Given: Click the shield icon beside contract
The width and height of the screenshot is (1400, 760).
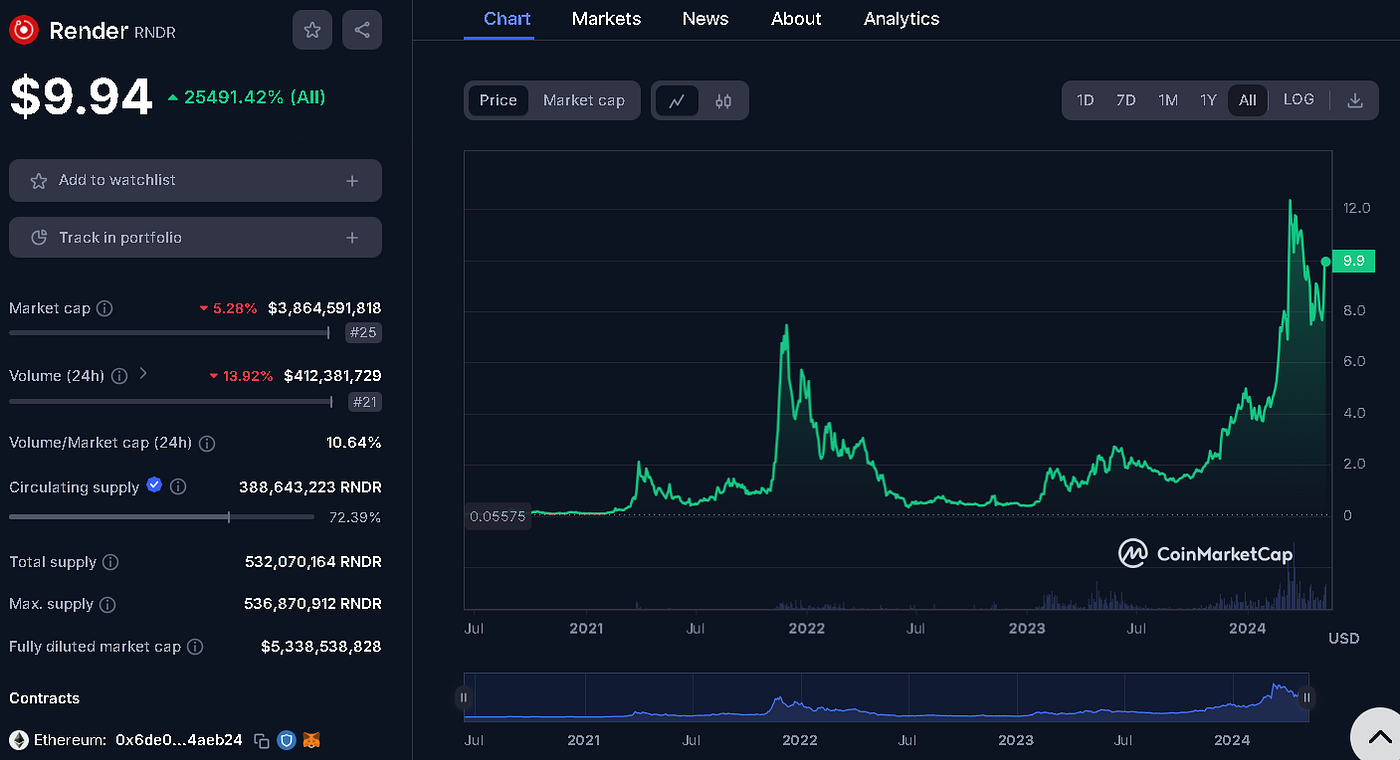Looking at the screenshot, I should coord(286,741).
